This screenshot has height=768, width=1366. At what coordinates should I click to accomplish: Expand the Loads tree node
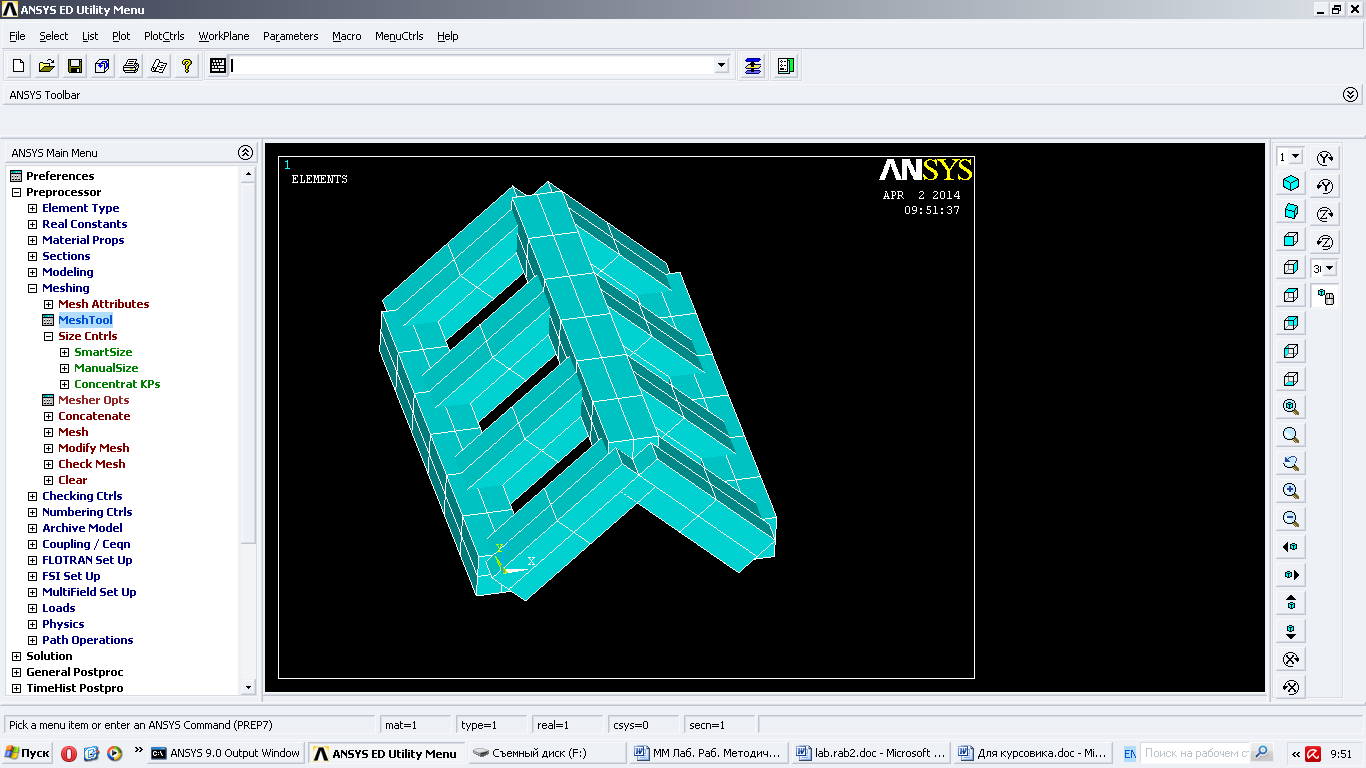click(32, 608)
